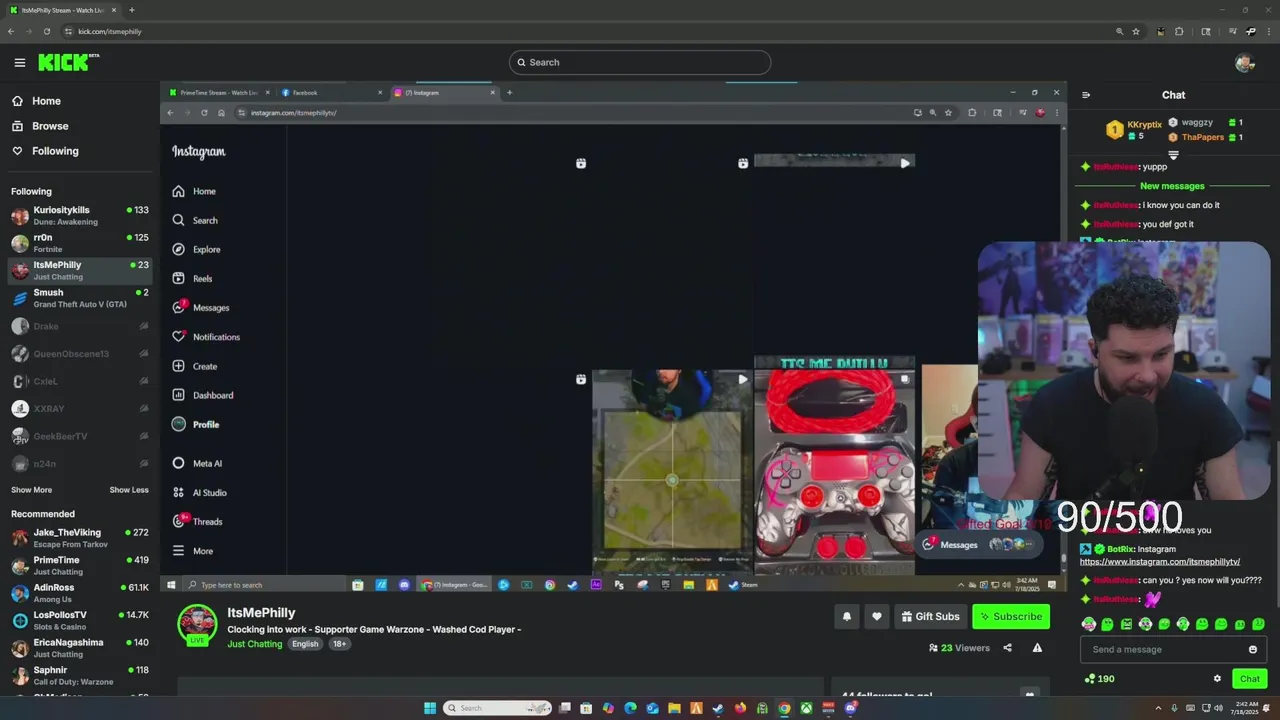Open rr0n channel in Following
Image resolution: width=1280 pixels, height=720 pixels.
coord(80,243)
